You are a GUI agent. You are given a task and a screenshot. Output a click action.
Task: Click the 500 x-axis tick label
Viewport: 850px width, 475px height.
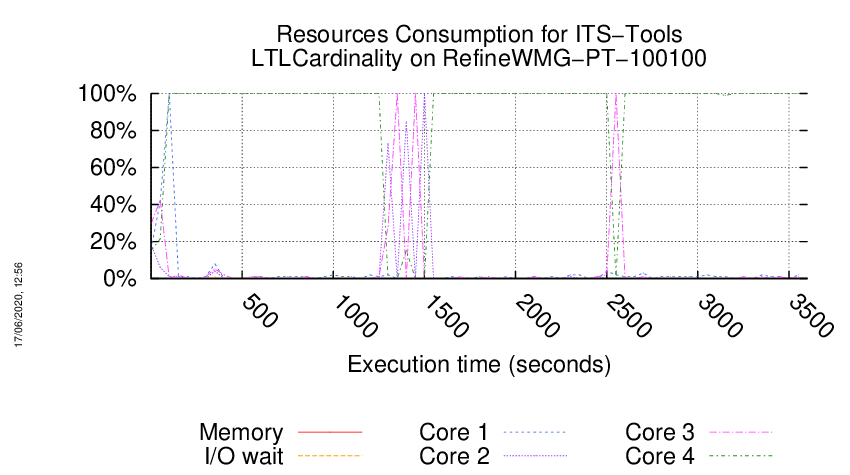(x=259, y=311)
